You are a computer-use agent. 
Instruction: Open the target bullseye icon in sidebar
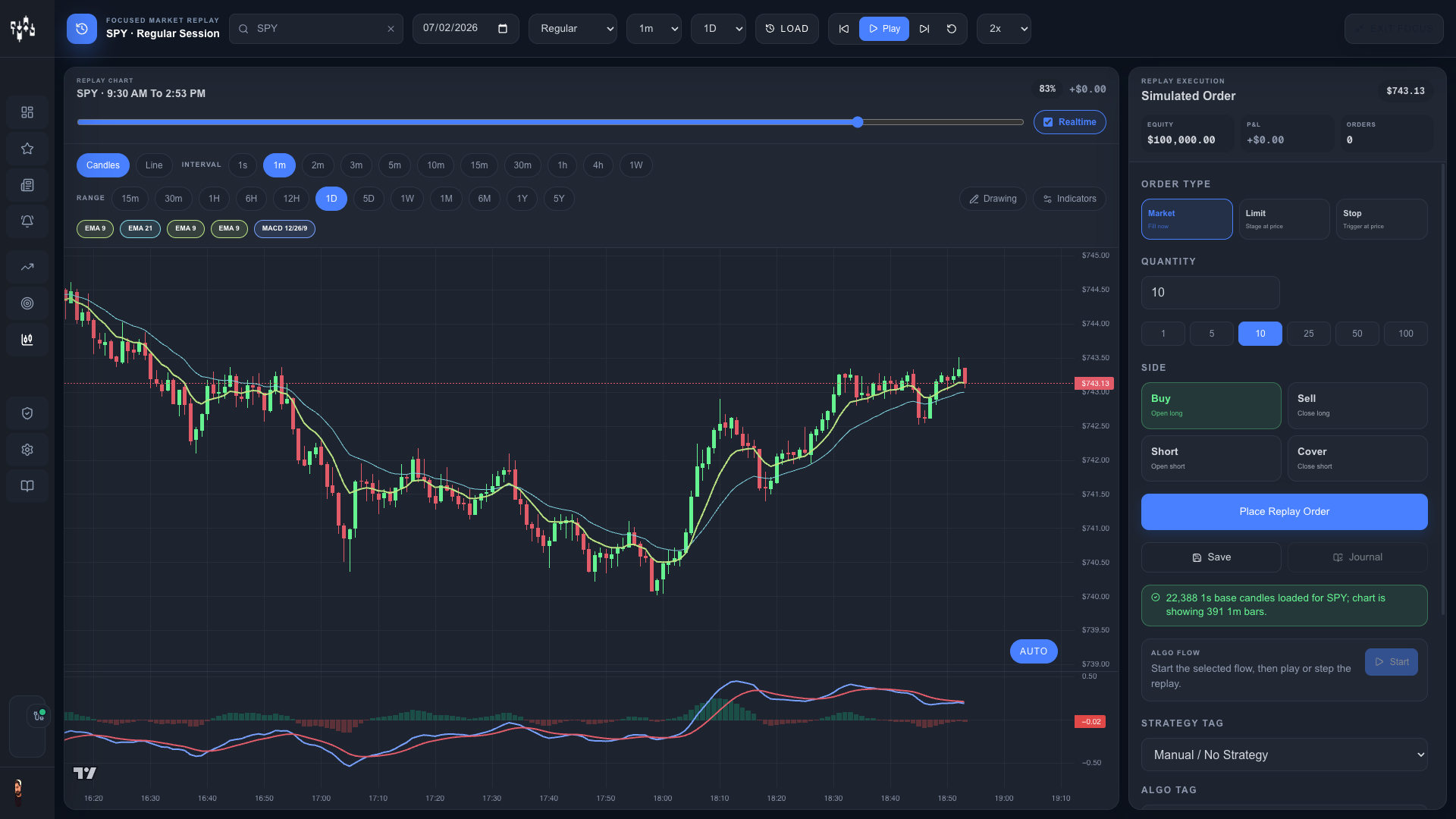(27, 303)
